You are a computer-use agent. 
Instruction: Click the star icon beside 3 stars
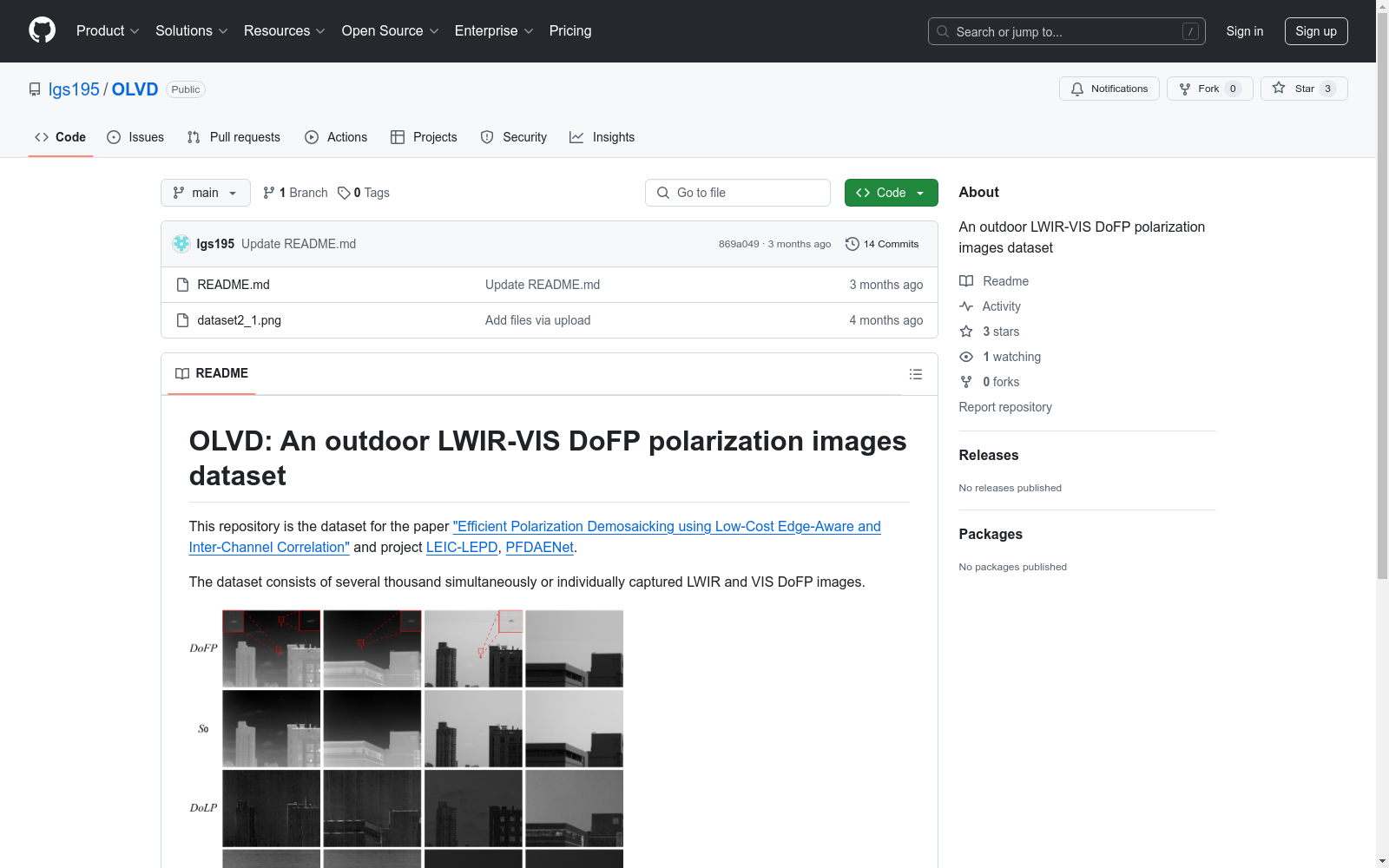point(966,332)
